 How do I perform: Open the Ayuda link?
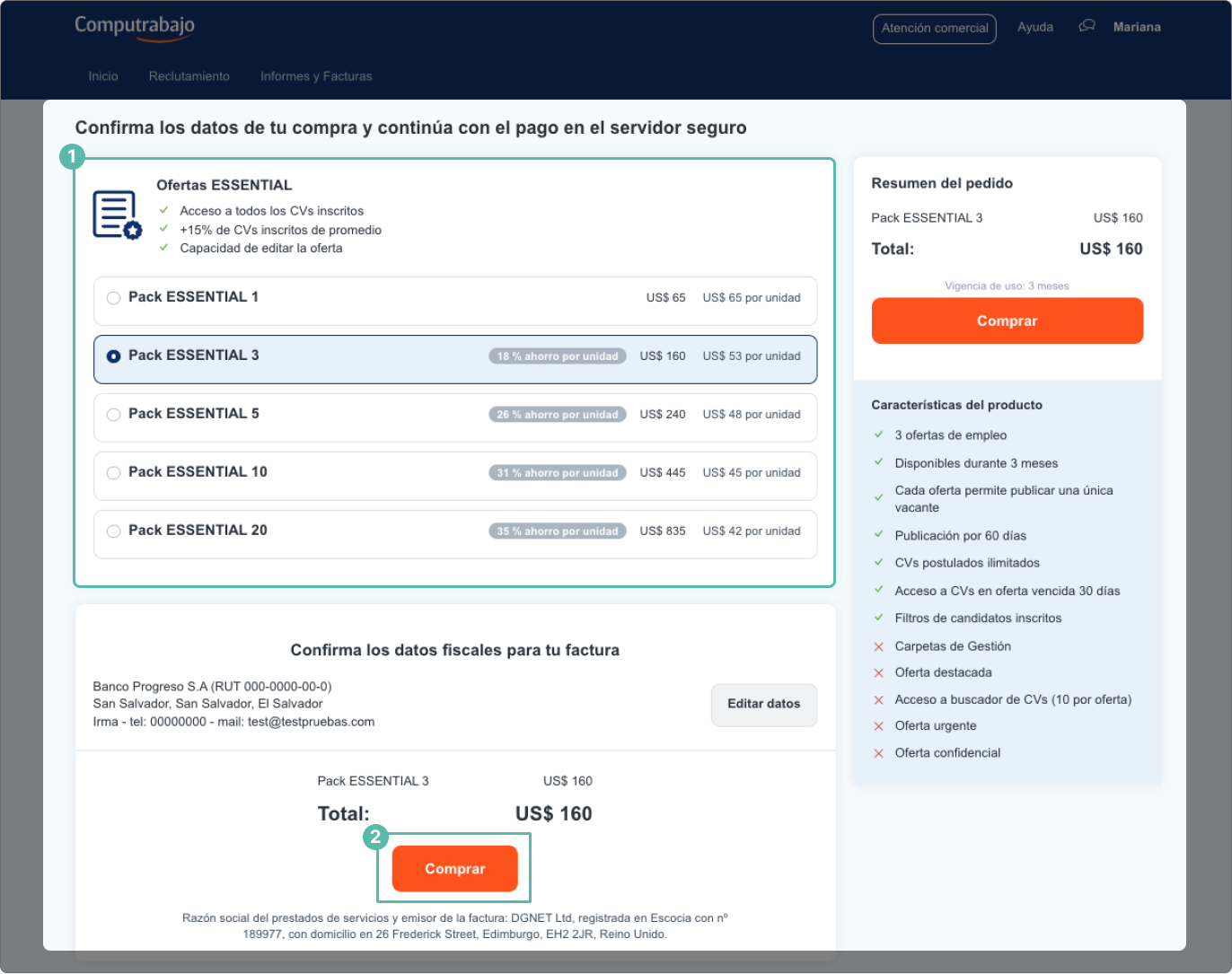click(x=1035, y=28)
